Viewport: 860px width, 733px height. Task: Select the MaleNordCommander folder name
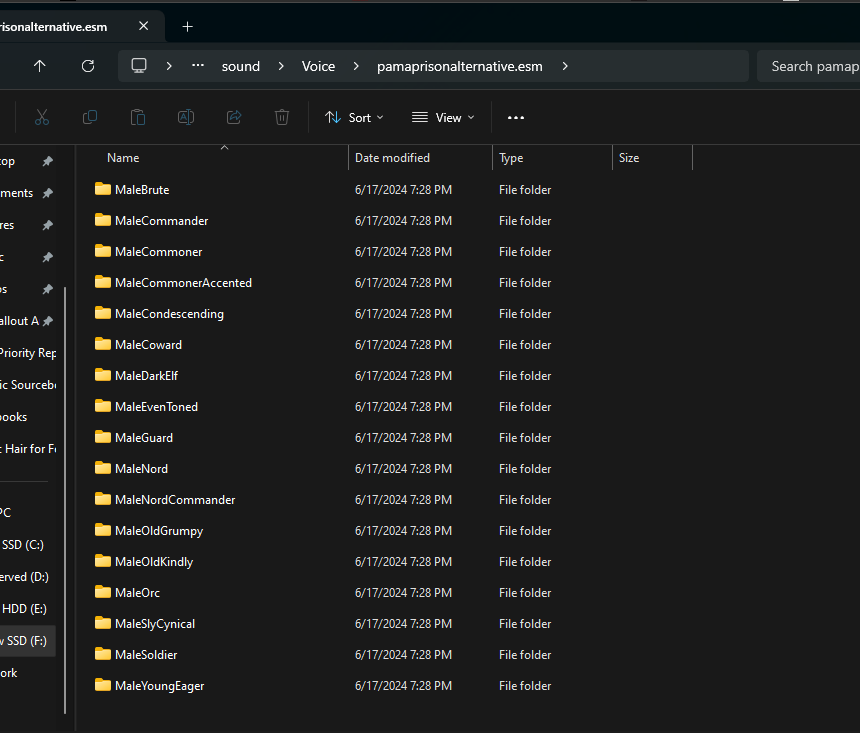[x=175, y=500]
